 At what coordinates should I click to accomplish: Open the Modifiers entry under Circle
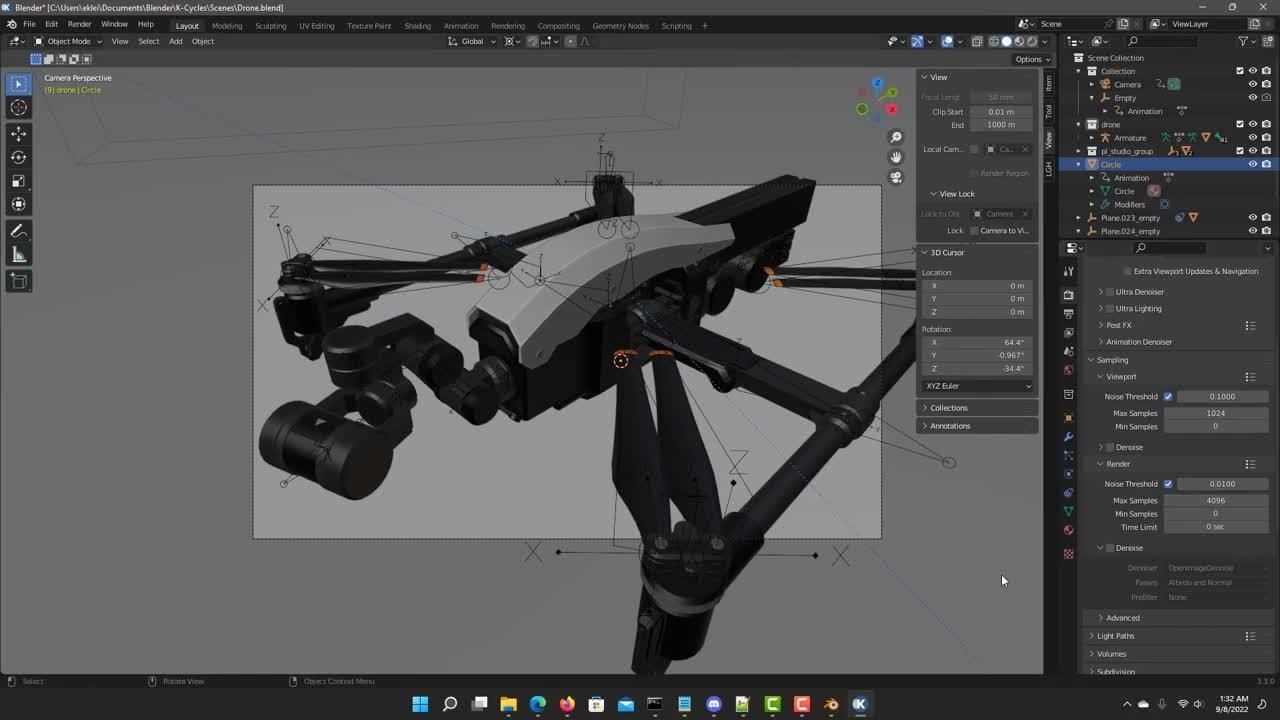pyautogui.click(x=1128, y=204)
